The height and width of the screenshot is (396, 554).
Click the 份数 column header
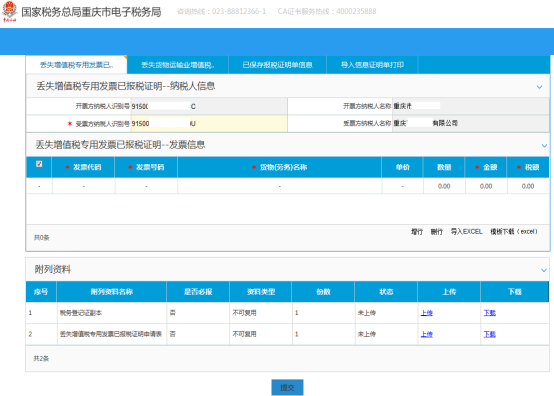tap(323, 292)
